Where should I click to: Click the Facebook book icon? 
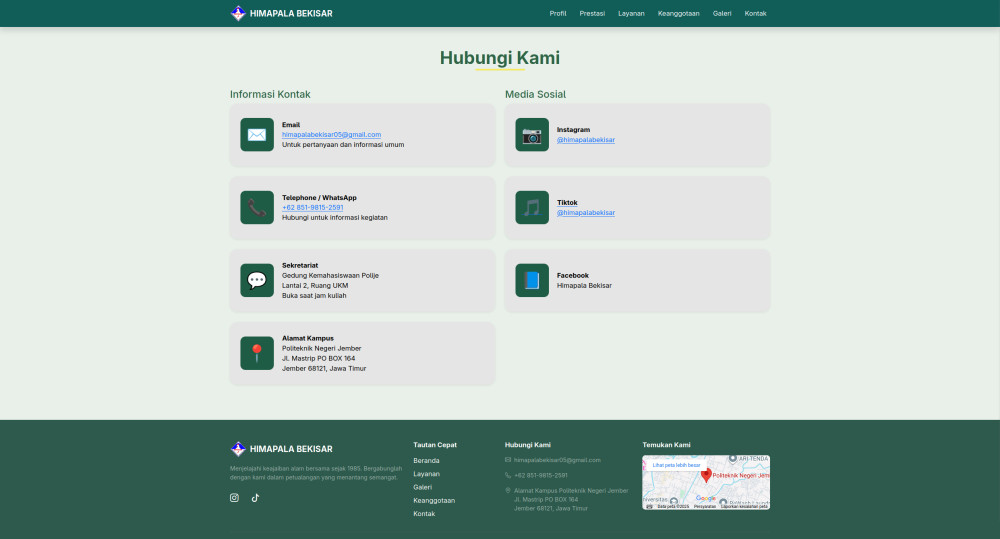pos(532,280)
